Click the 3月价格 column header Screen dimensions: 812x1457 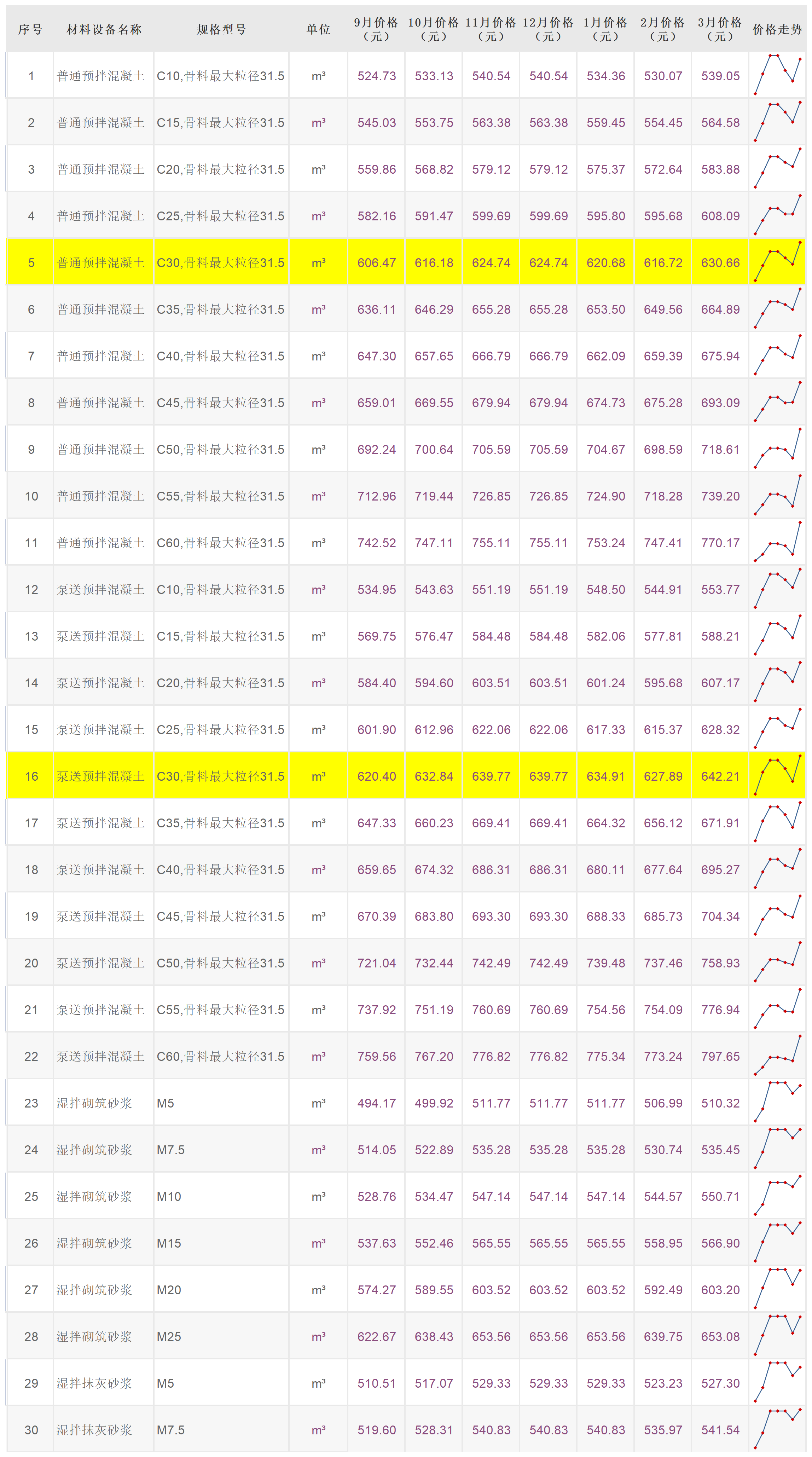[720, 29]
